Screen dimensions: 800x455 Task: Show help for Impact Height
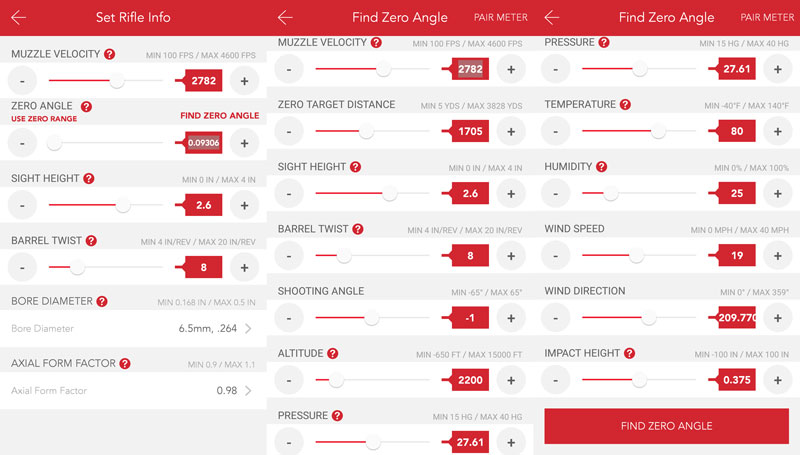point(630,353)
